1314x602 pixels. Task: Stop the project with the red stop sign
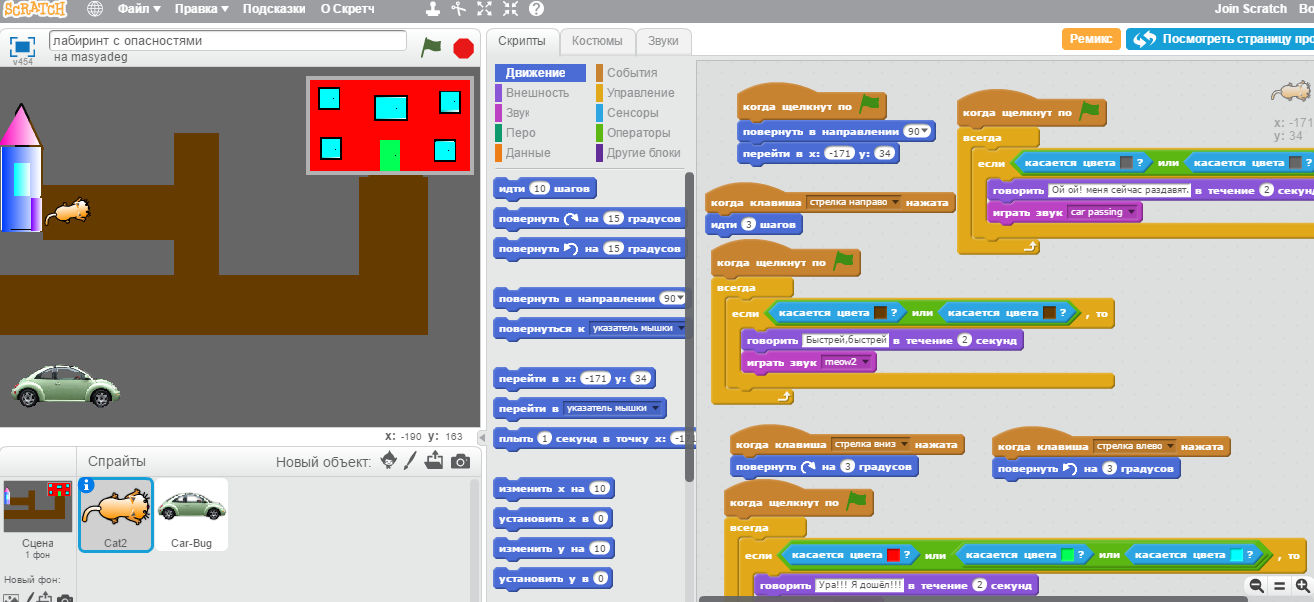coord(463,48)
